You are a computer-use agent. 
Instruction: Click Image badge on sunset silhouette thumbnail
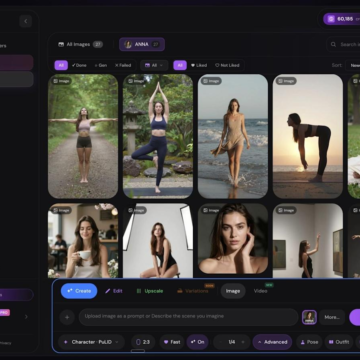tap(286, 81)
